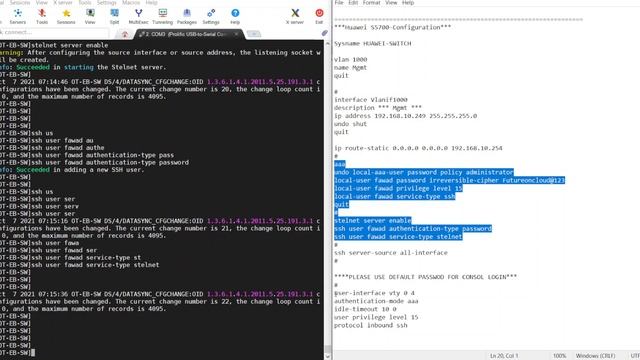The height and width of the screenshot is (360, 640).
Task: Open the View menu in Notepad
Action: (x=391, y=2)
